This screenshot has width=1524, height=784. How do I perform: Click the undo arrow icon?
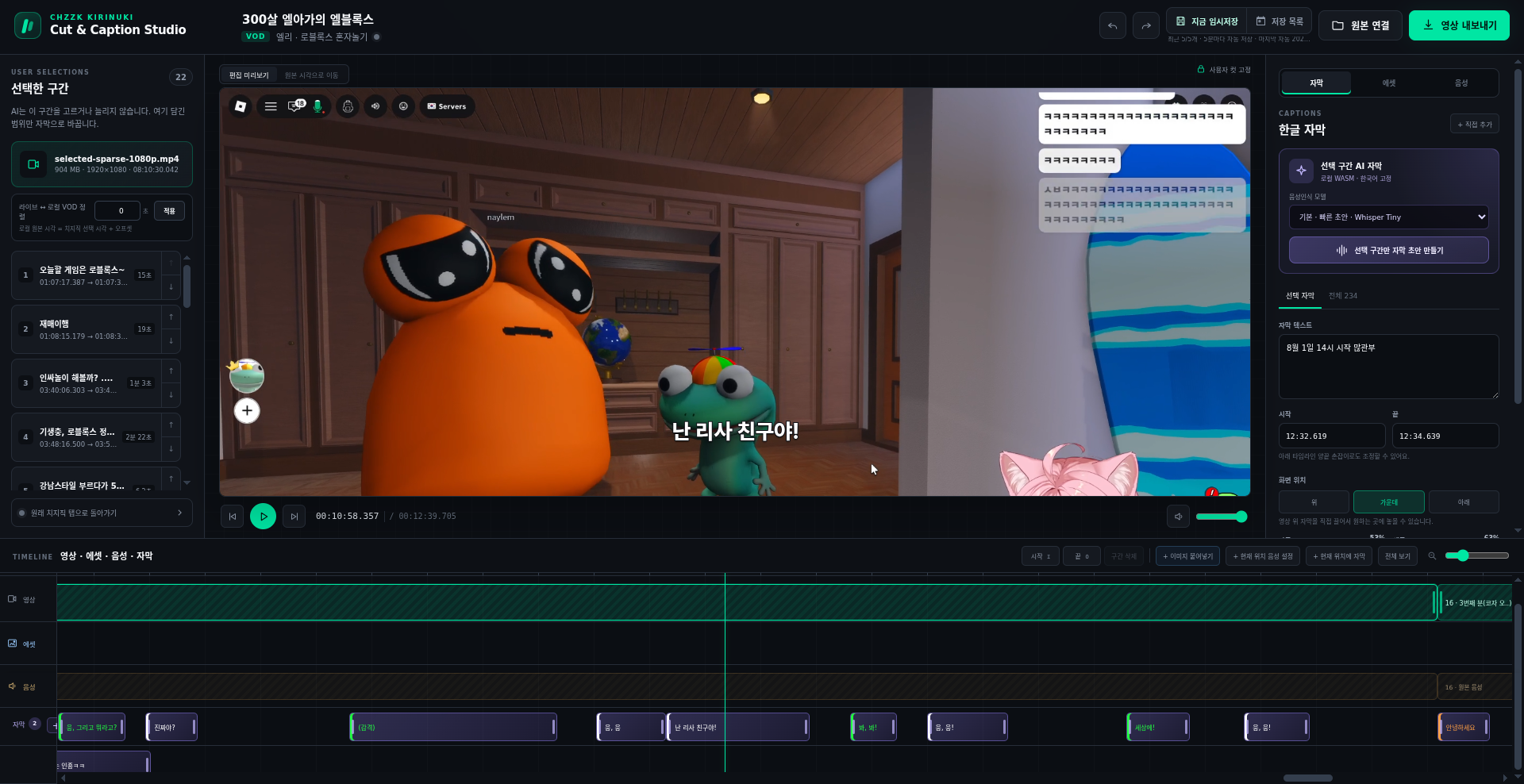pyautogui.click(x=1112, y=25)
